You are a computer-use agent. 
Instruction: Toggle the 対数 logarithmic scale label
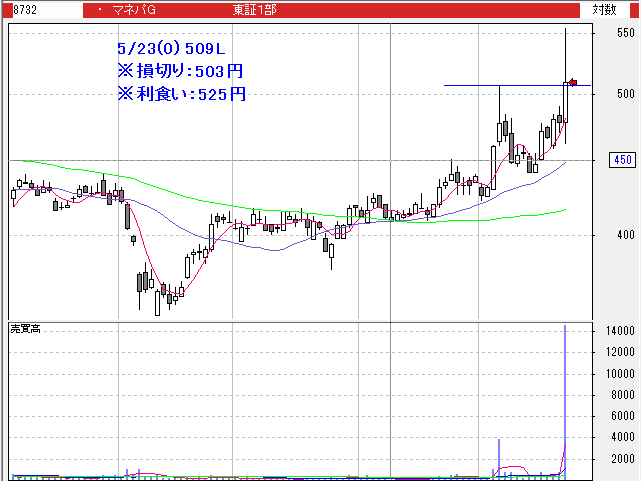604,10
